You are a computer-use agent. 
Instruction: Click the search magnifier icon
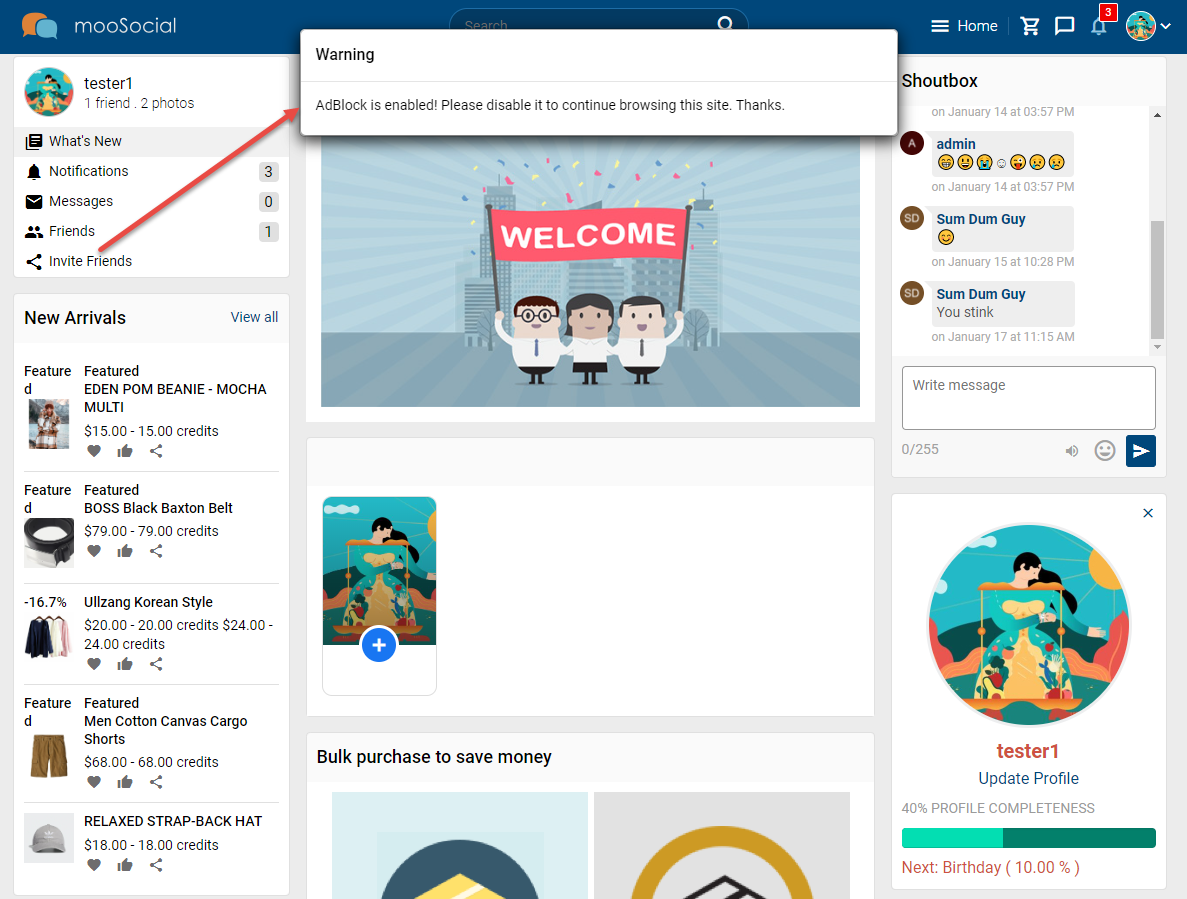point(725,23)
